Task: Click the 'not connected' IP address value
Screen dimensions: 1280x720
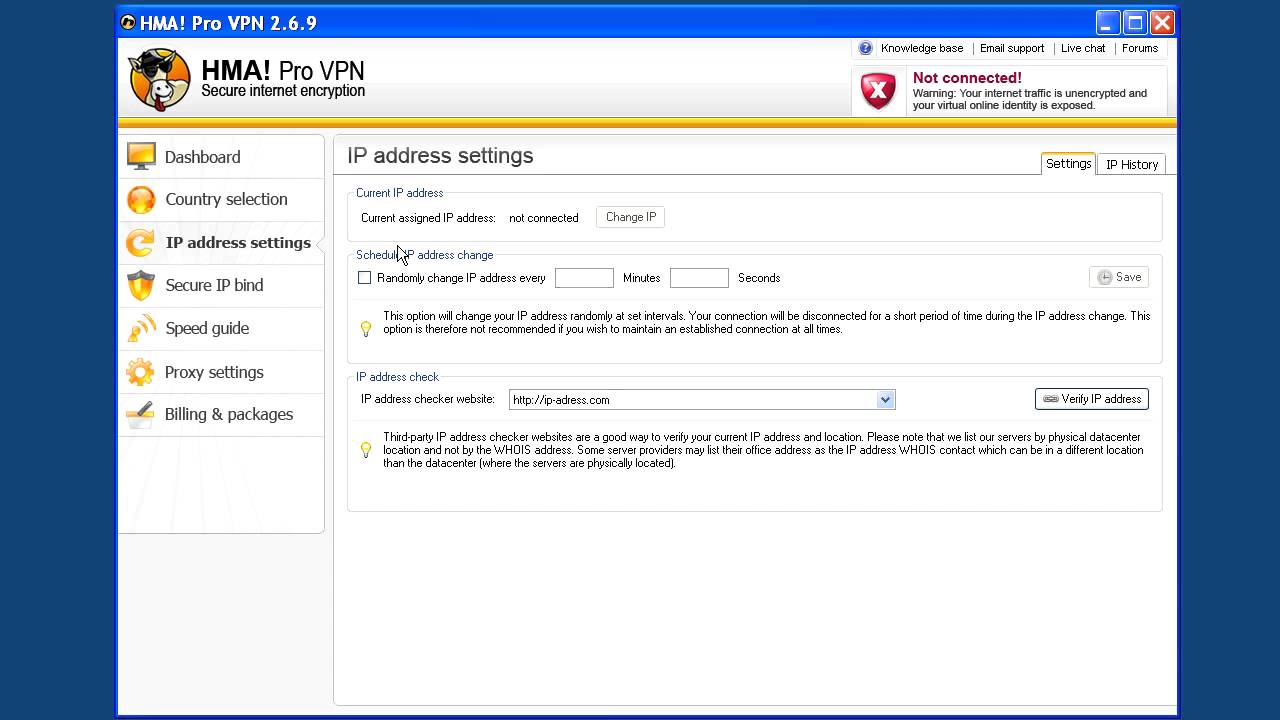Action: [x=544, y=218]
